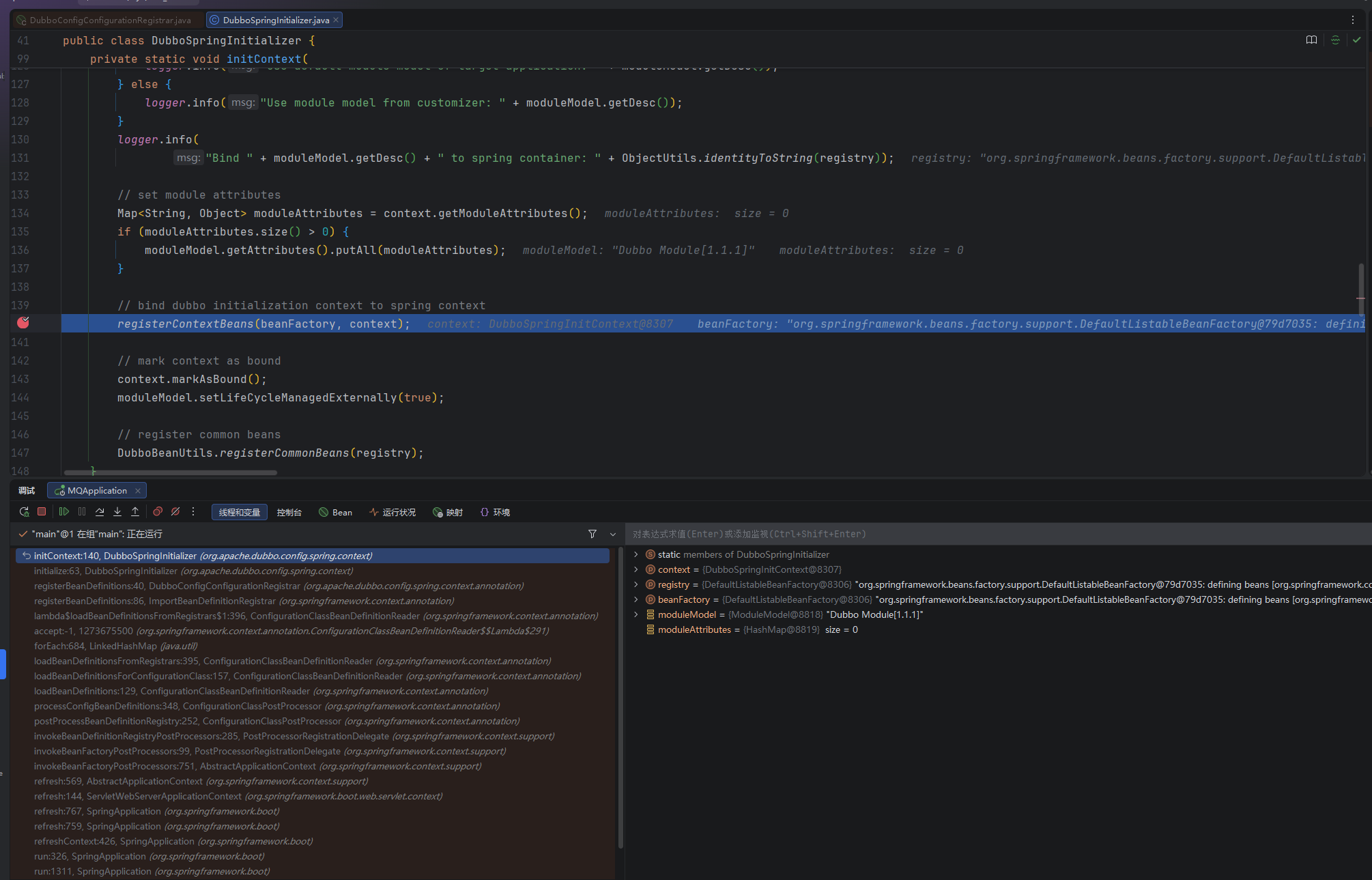
Task: Toggle Mute Breakpoints
Action: (175, 512)
